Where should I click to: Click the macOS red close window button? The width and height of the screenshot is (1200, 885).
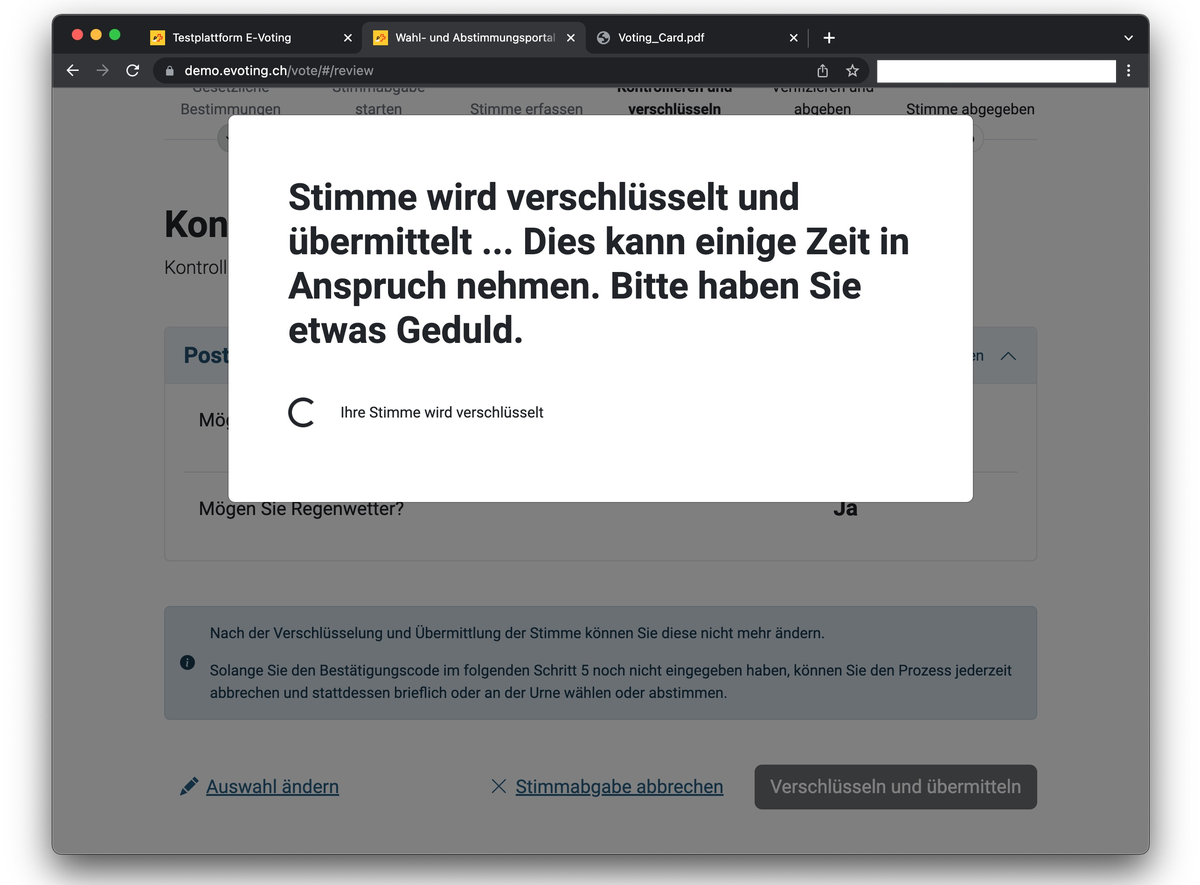click(77, 35)
